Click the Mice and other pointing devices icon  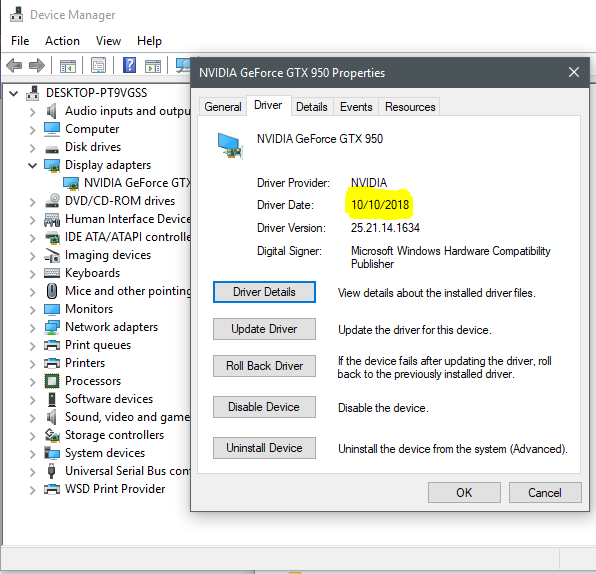point(52,291)
